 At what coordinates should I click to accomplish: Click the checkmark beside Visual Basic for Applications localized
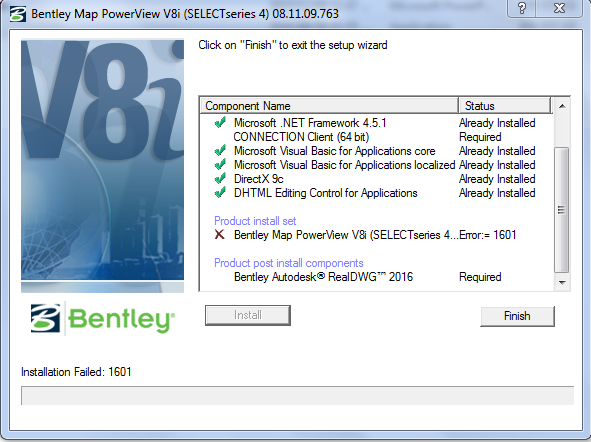pyautogui.click(x=220, y=165)
